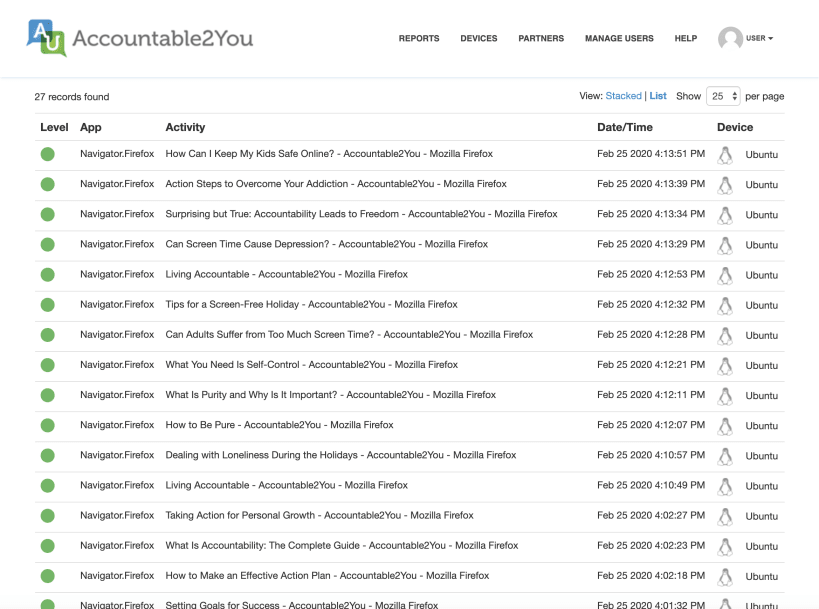This screenshot has height=609, width=819.
Task: Click the Linux penguin icon for 4:12:07 PM
Action: click(x=724, y=426)
